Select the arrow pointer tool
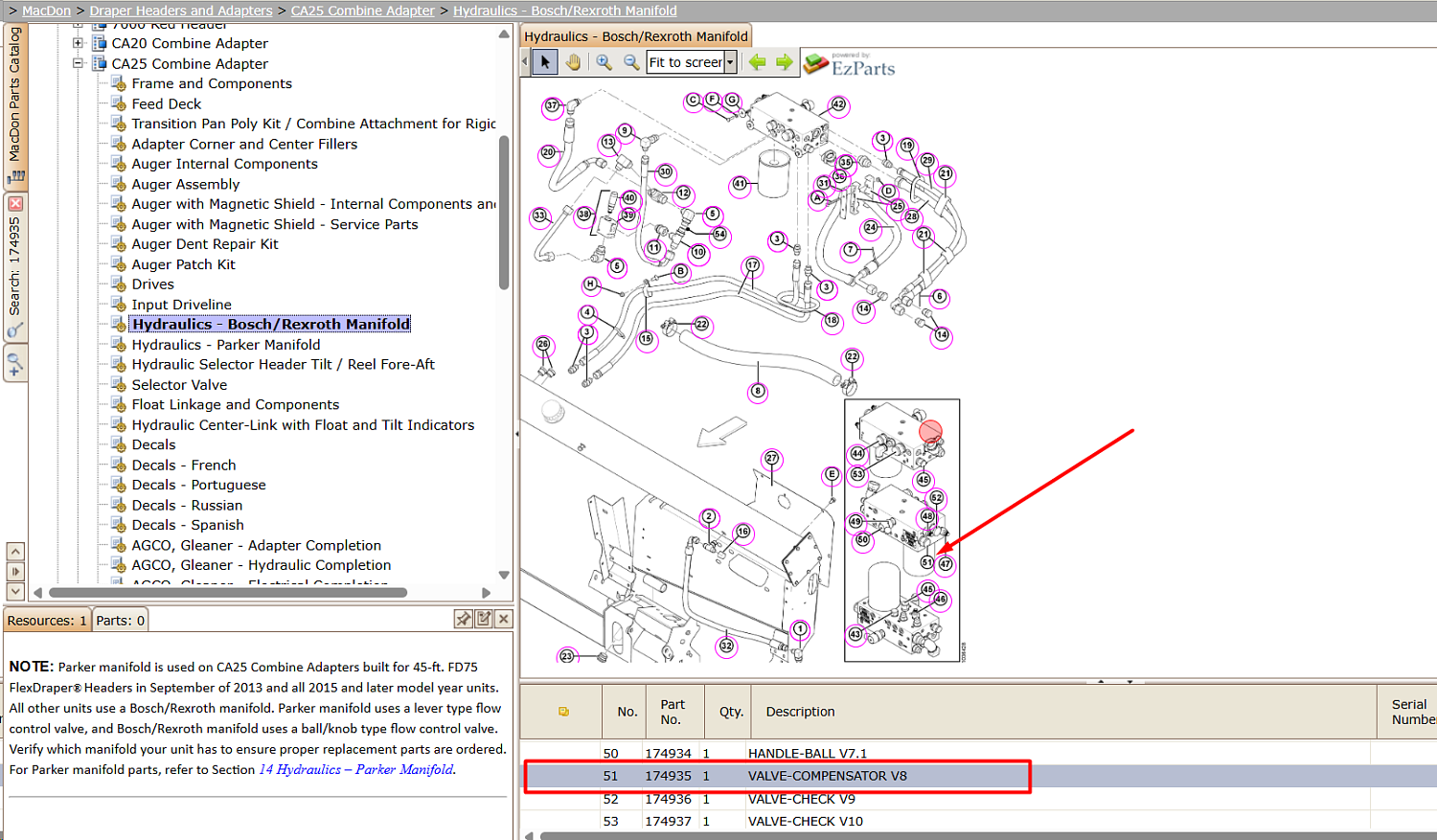Screen dimensions: 1437x840 pos(545,62)
